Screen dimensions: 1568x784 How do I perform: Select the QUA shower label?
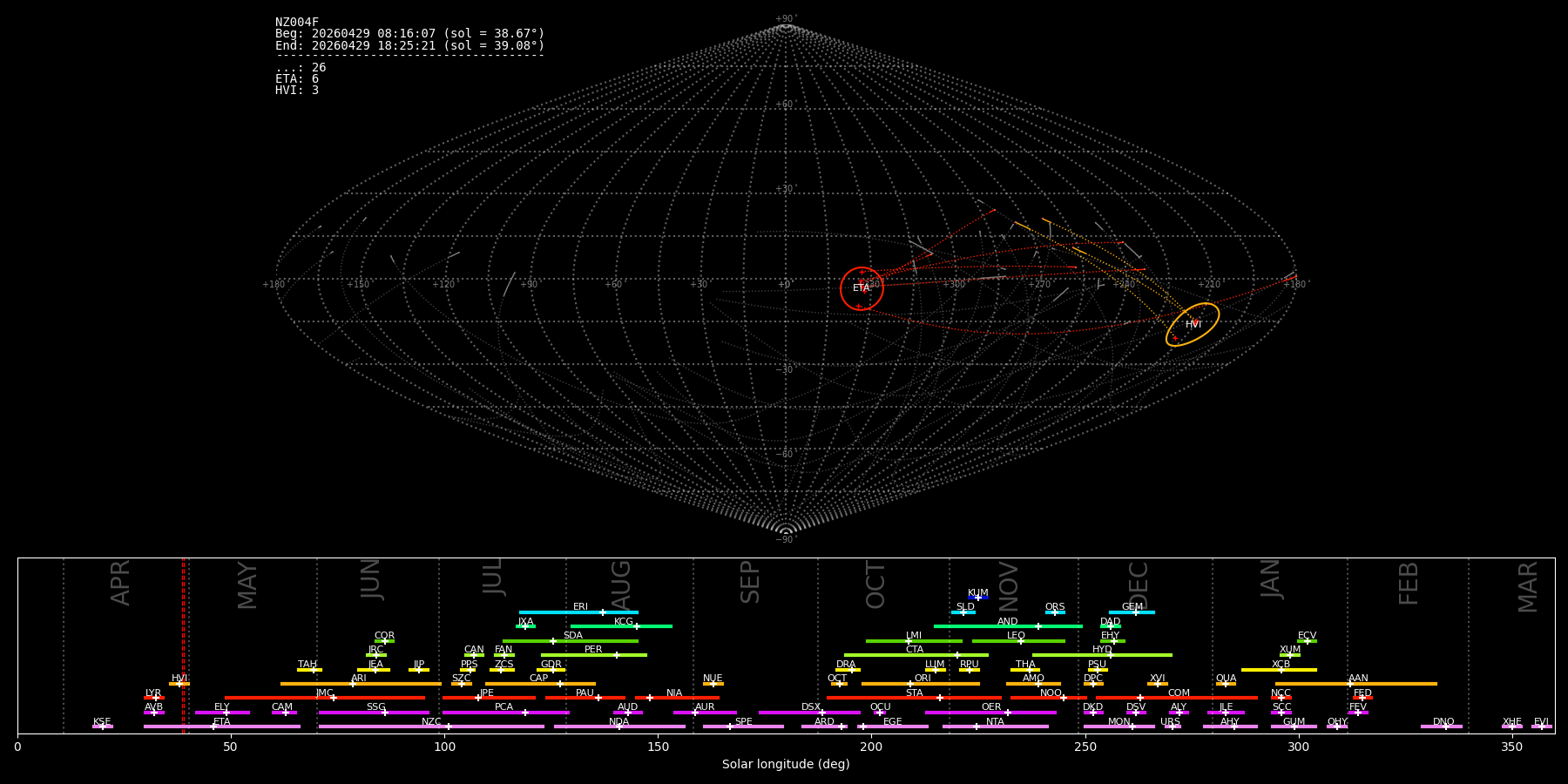click(1226, 679)
